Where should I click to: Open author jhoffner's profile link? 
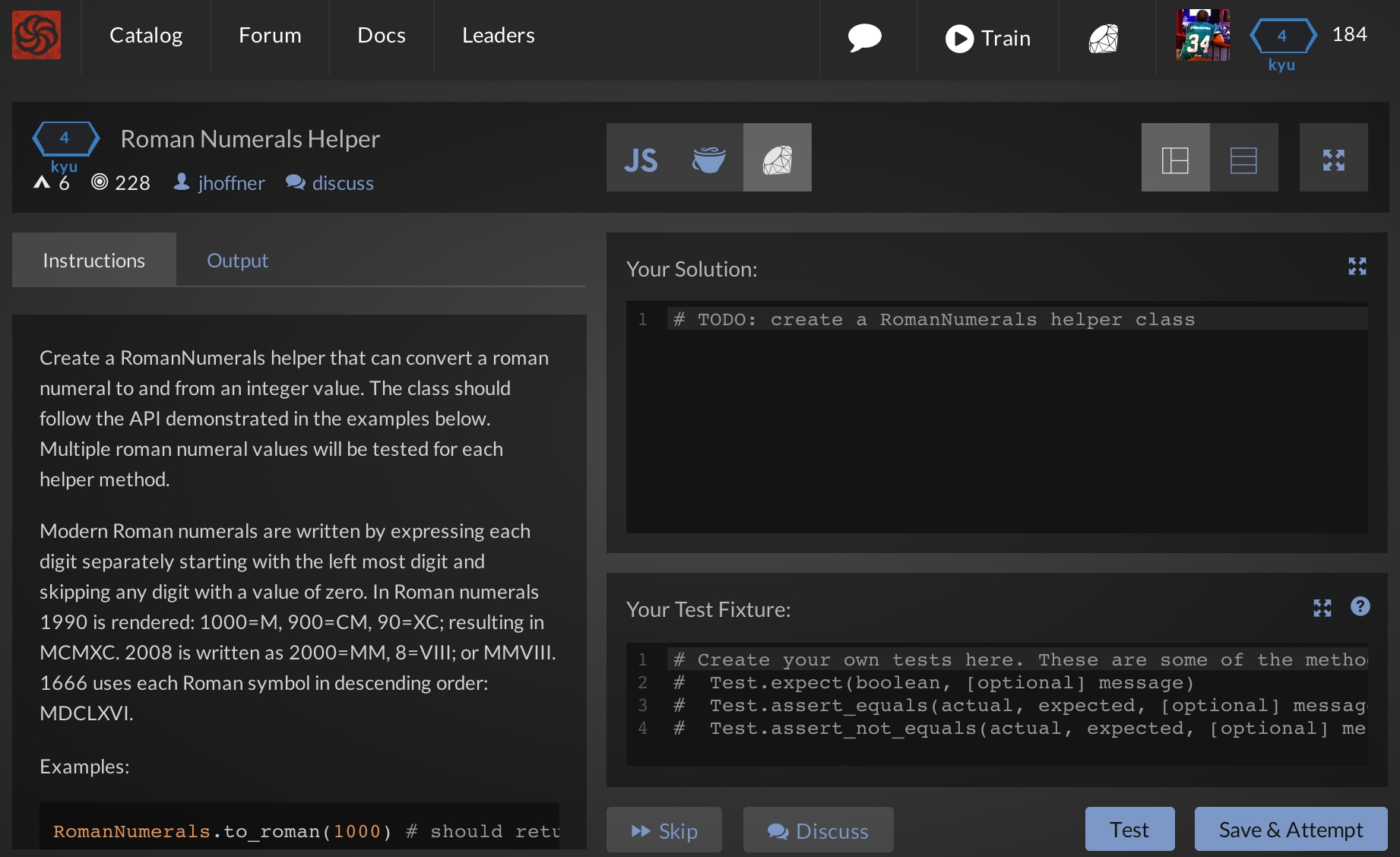pos(230,183)
